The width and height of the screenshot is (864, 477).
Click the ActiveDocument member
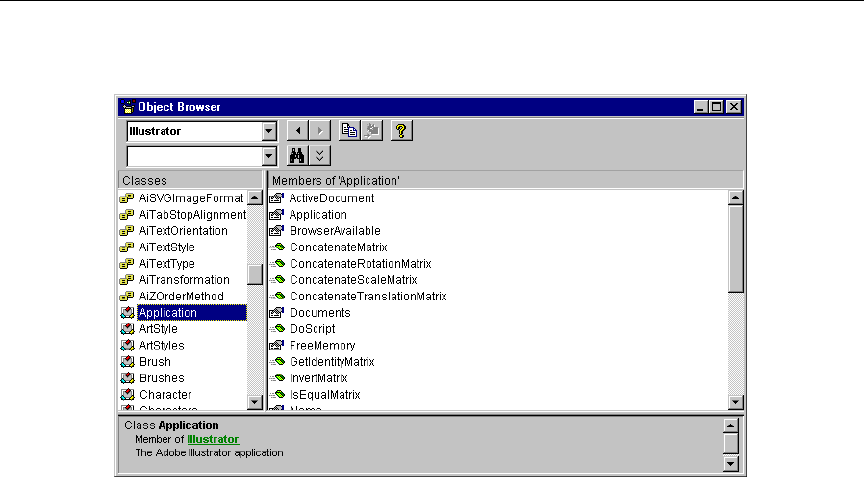332,198
